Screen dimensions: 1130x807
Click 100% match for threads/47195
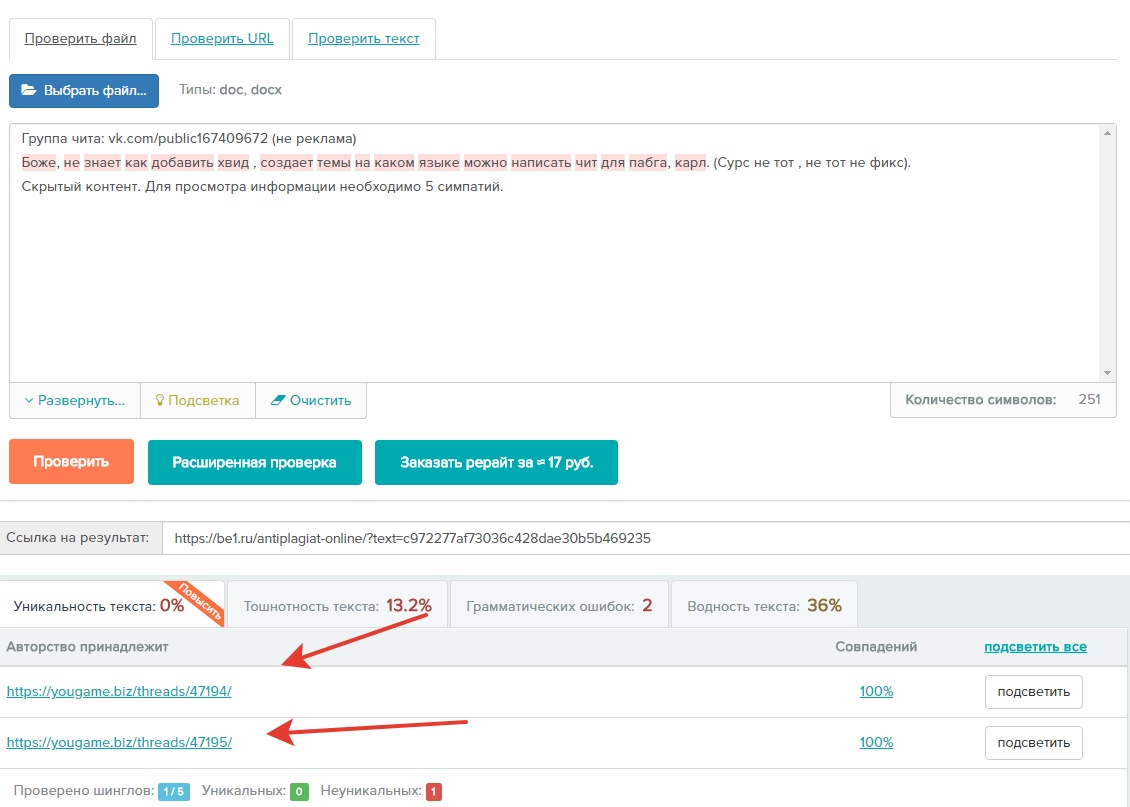pos(876,743)
